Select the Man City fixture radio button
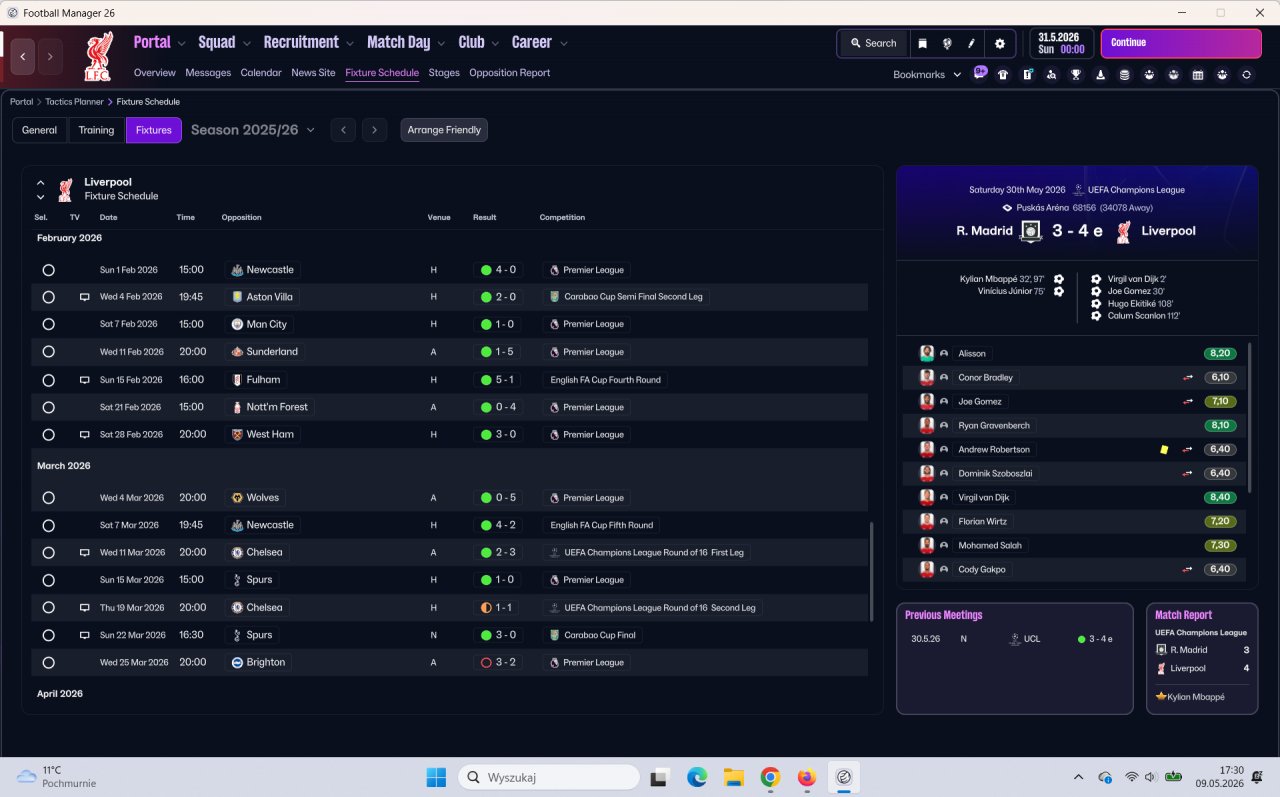 tap(48, 324)
